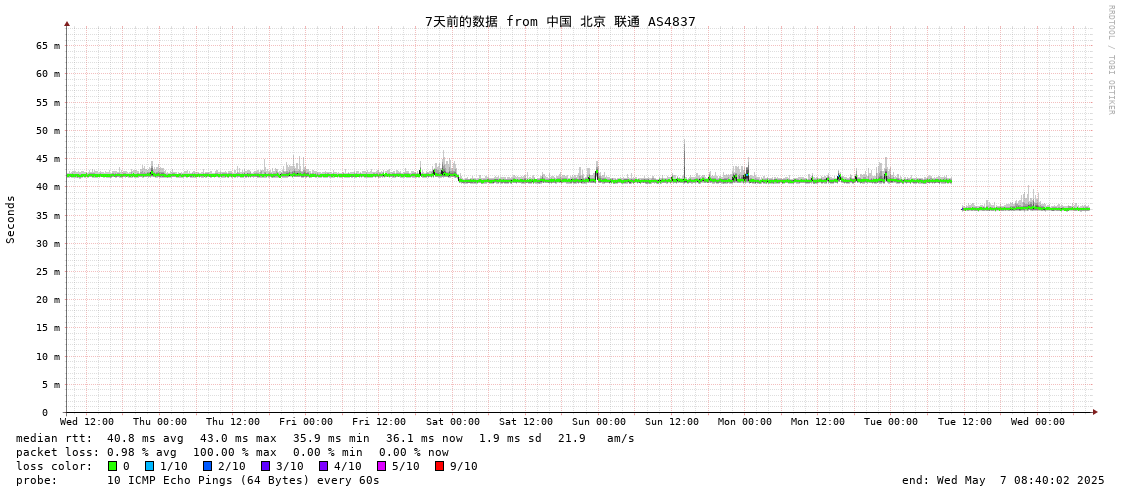Viewport: 1121px width, 494px height.
Task: Click the violet 4/10 loss swatch
Action: point(324,466)
